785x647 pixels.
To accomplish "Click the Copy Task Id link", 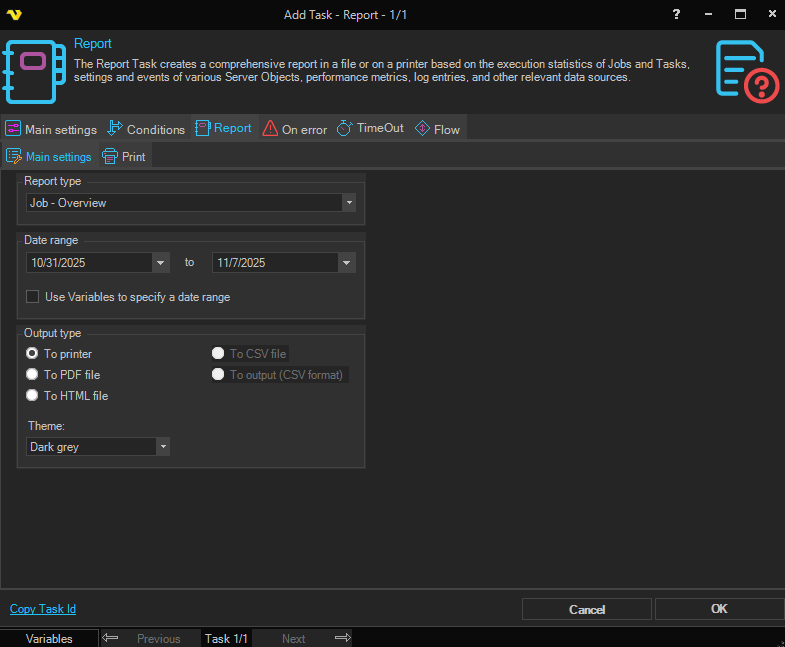I will point(43,609).
